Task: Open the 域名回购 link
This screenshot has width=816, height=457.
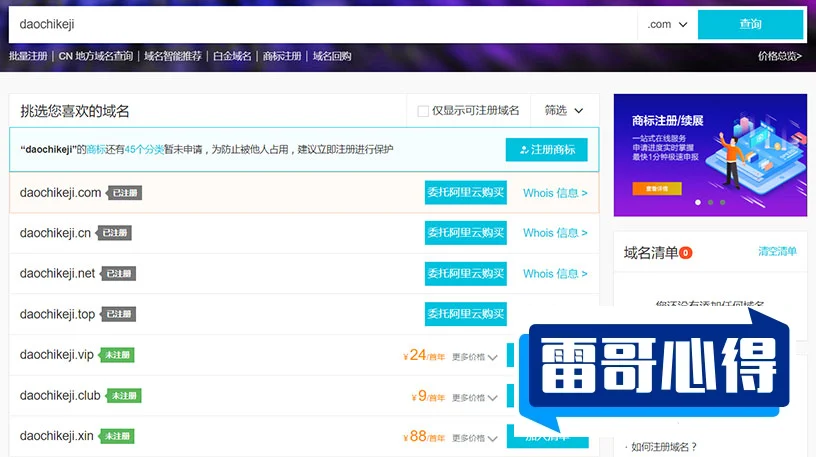Action: pyautogui.click(x=332, y=56)
